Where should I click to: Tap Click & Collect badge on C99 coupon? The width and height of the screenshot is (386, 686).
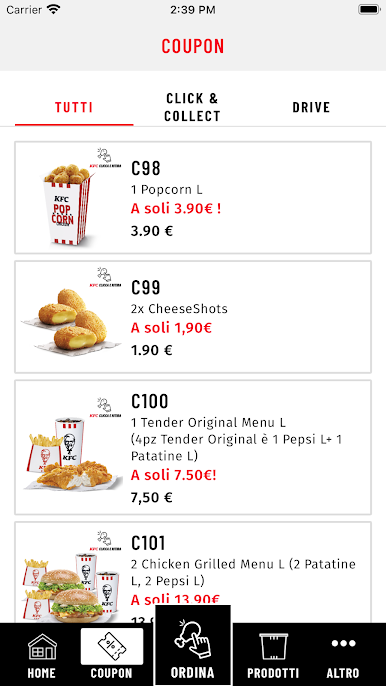coord(105,277)
